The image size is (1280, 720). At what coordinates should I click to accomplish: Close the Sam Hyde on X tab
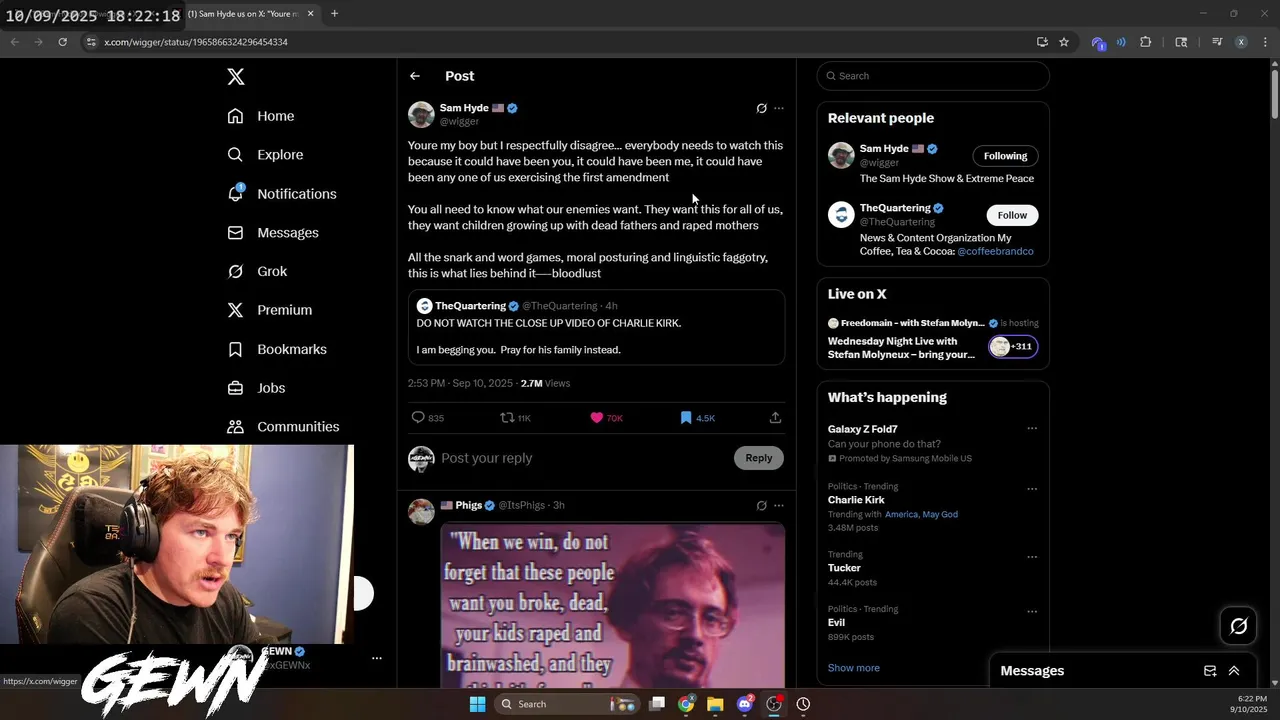[310, 14]
